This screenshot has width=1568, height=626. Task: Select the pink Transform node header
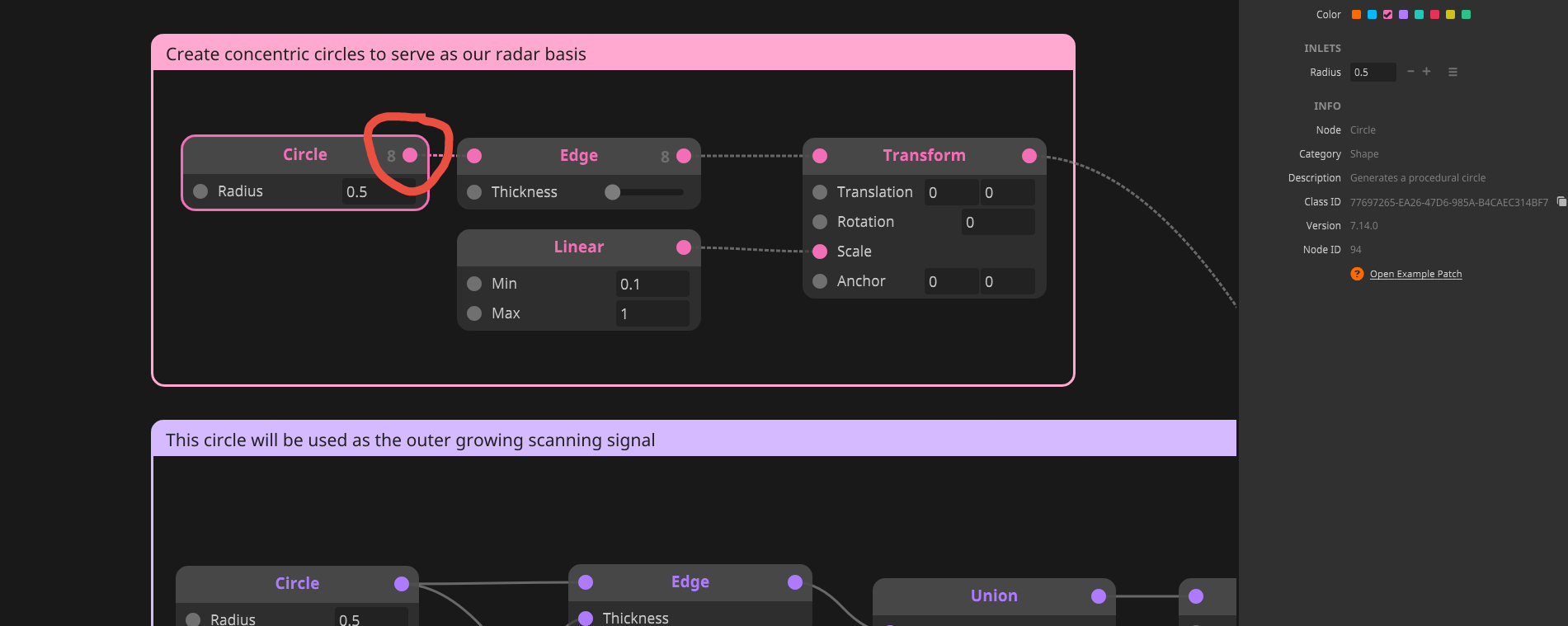[x=924, y=156]
